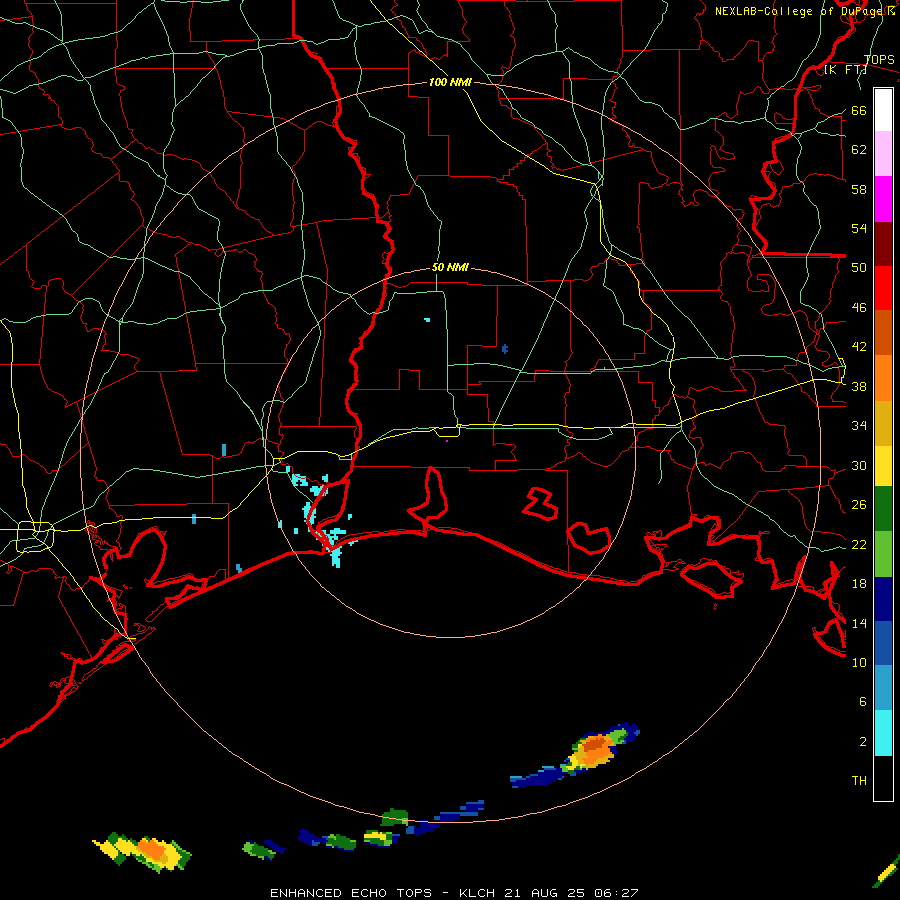Select the dark green legend swatch
Screen dimensions: 900x900
coord(883,509)
